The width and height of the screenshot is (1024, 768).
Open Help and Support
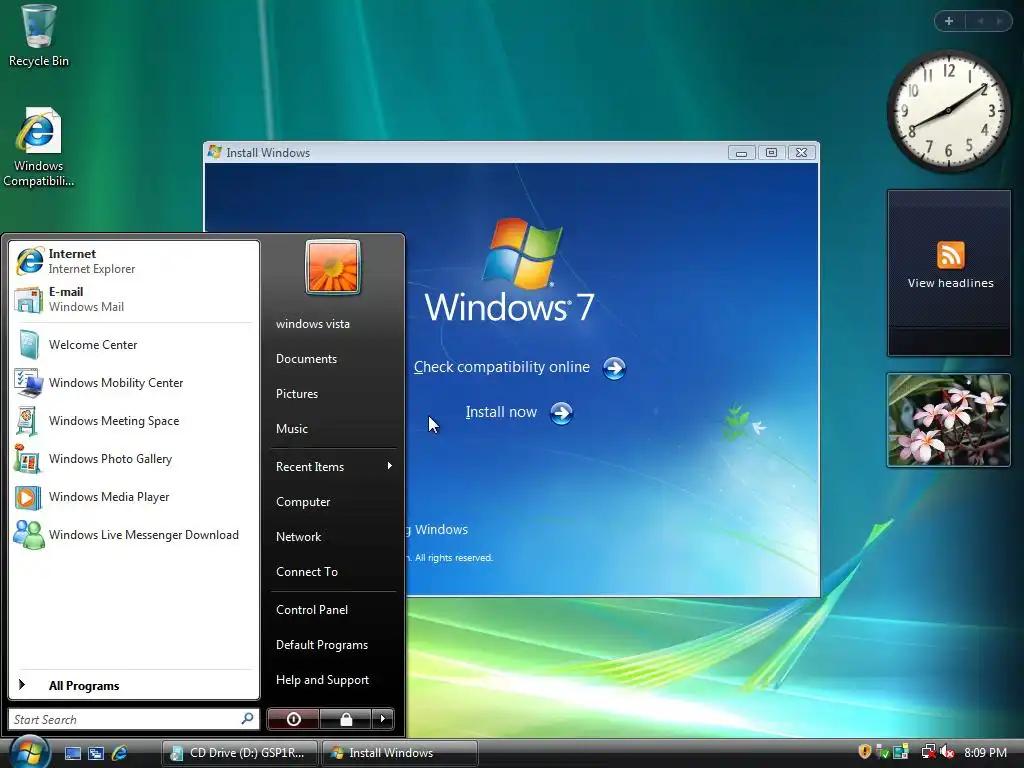tap(333, 680)
